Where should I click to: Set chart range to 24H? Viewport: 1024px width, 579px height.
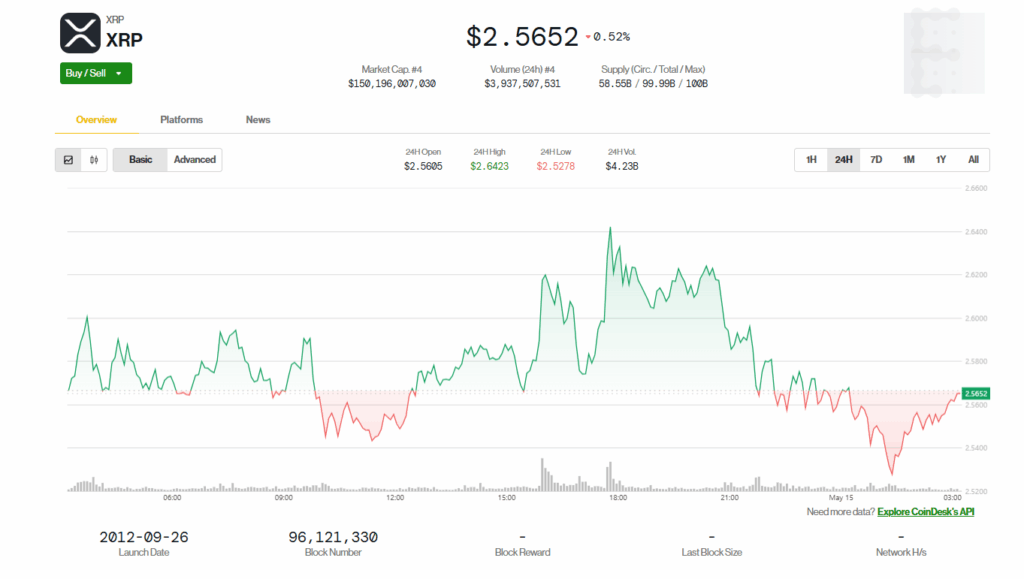tap(843, 160)
